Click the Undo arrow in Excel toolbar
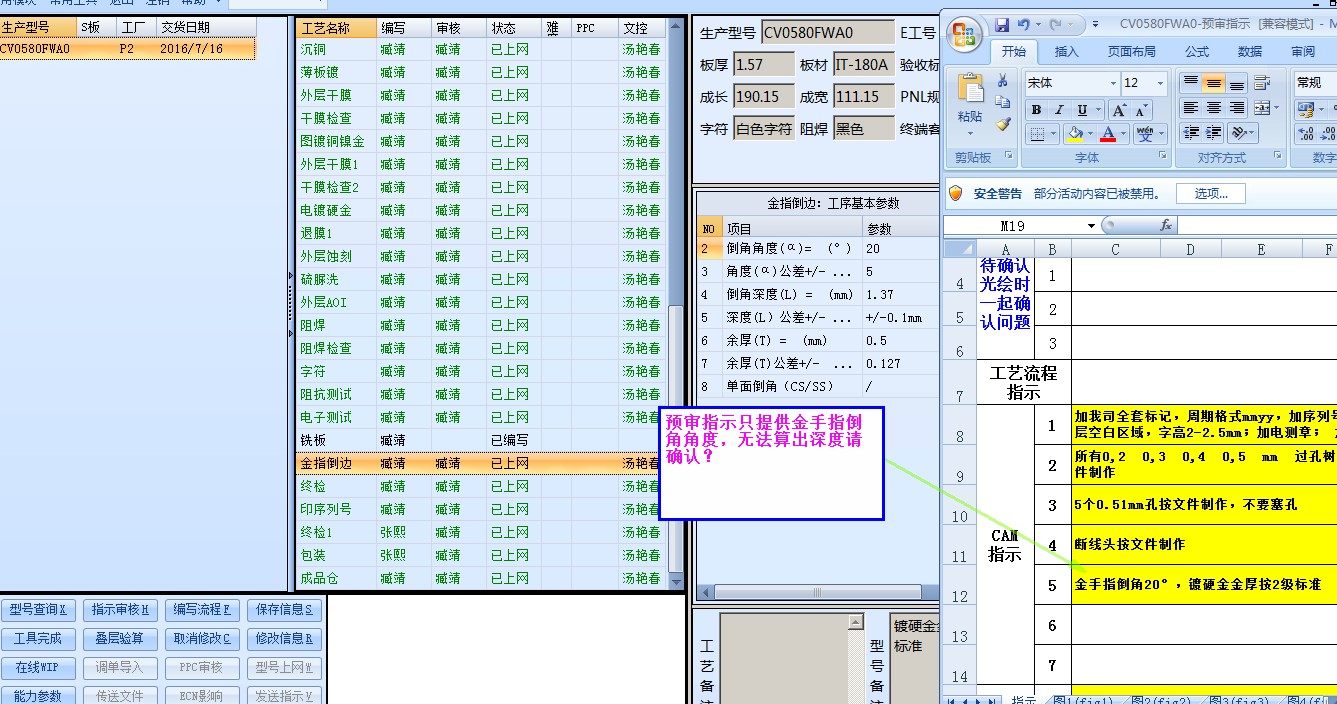The image size is (1337, 704). click(1023, 23)
